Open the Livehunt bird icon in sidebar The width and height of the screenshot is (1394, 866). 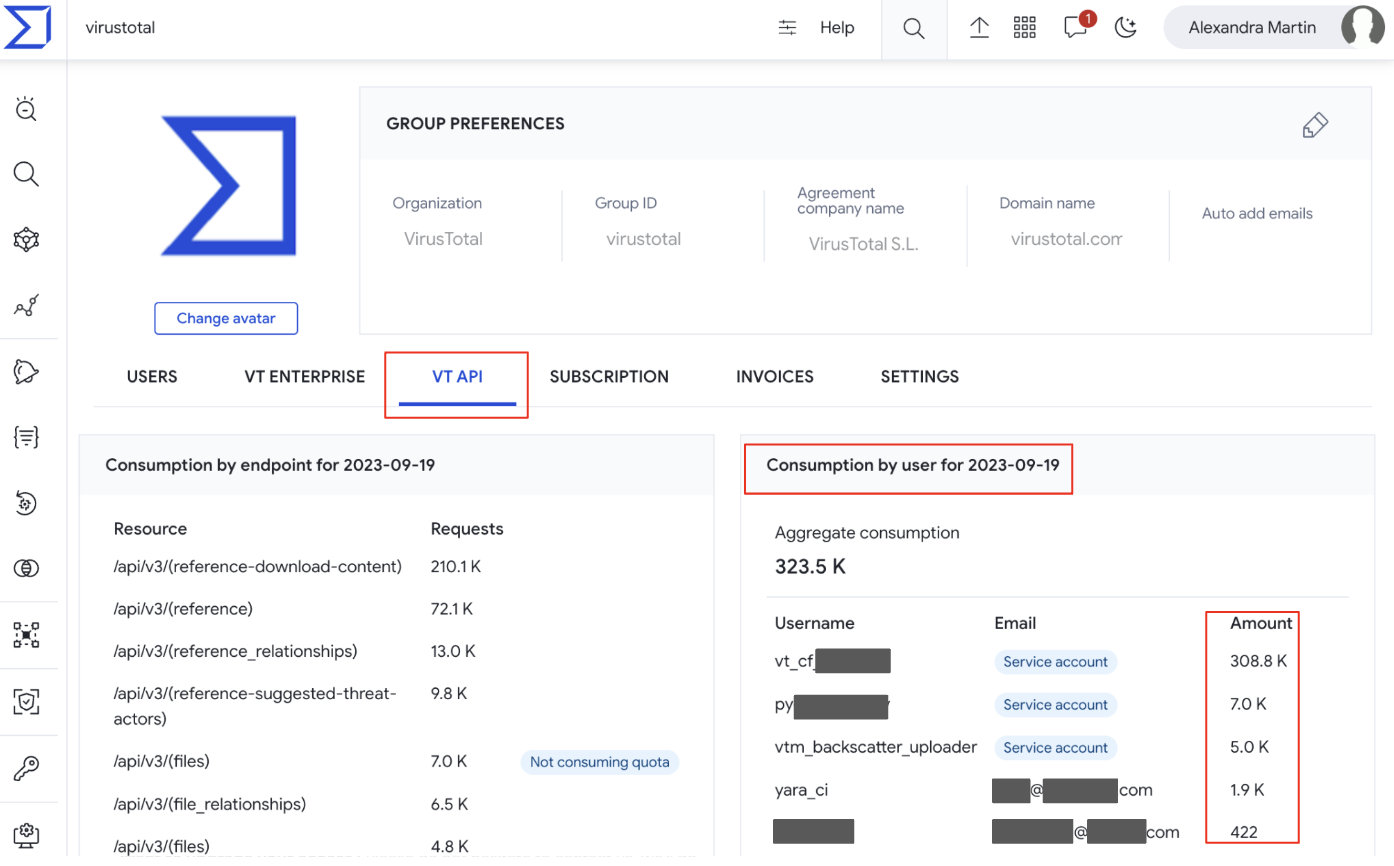(x=26, y=372)
